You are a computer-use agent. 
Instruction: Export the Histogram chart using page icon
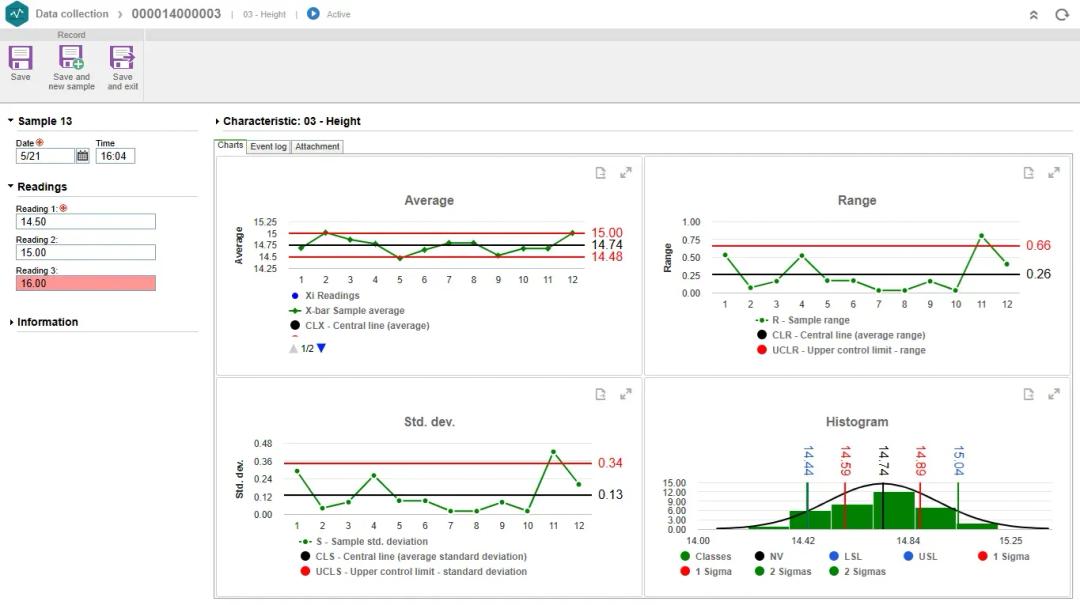tap(1029, 395)
